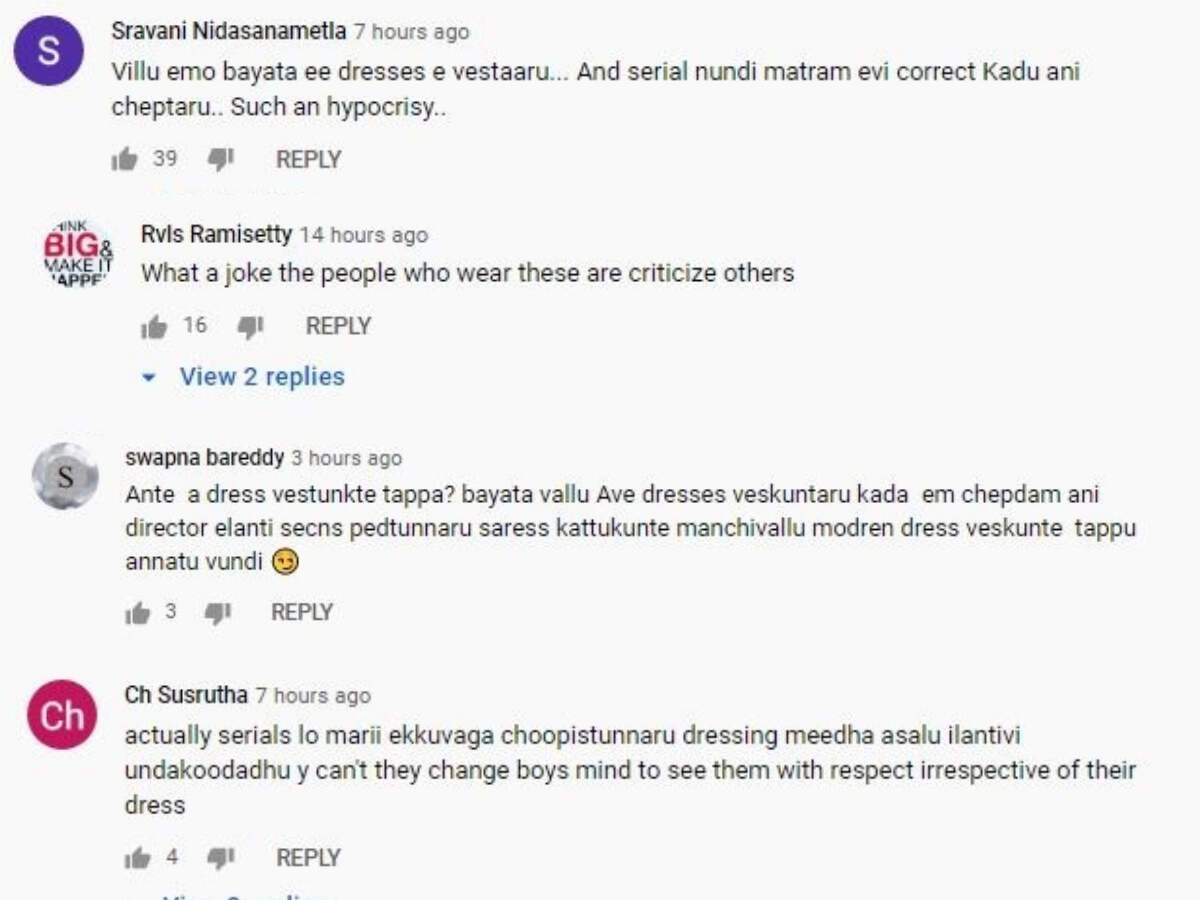The width and height of the screenshot is (1200, 900).
Task: Reply to Sravani Nidasanametla's comment
Action: 308,159
